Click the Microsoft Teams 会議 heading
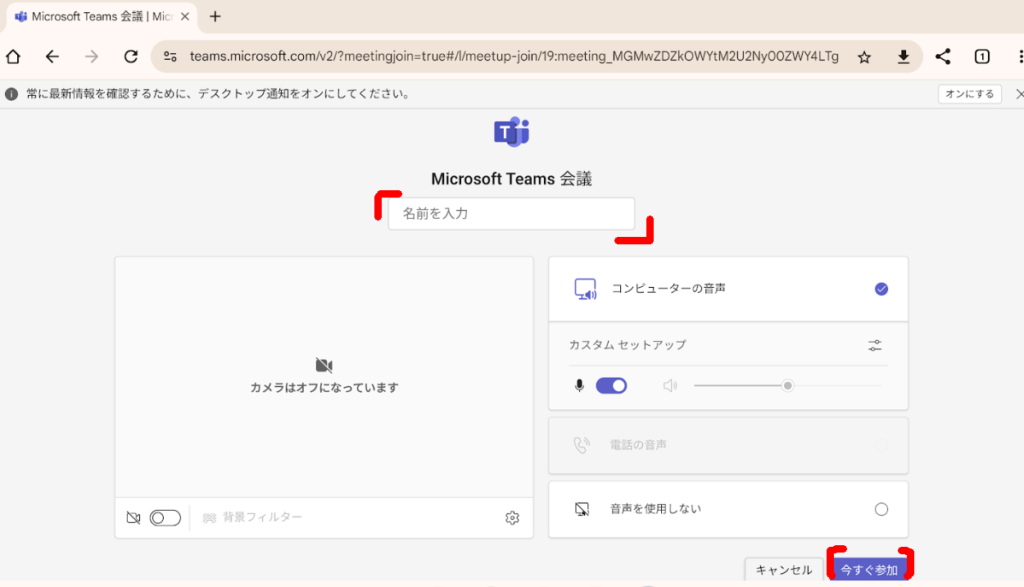The height and width of the screenshot is (587, 1024). pos(511,179)
